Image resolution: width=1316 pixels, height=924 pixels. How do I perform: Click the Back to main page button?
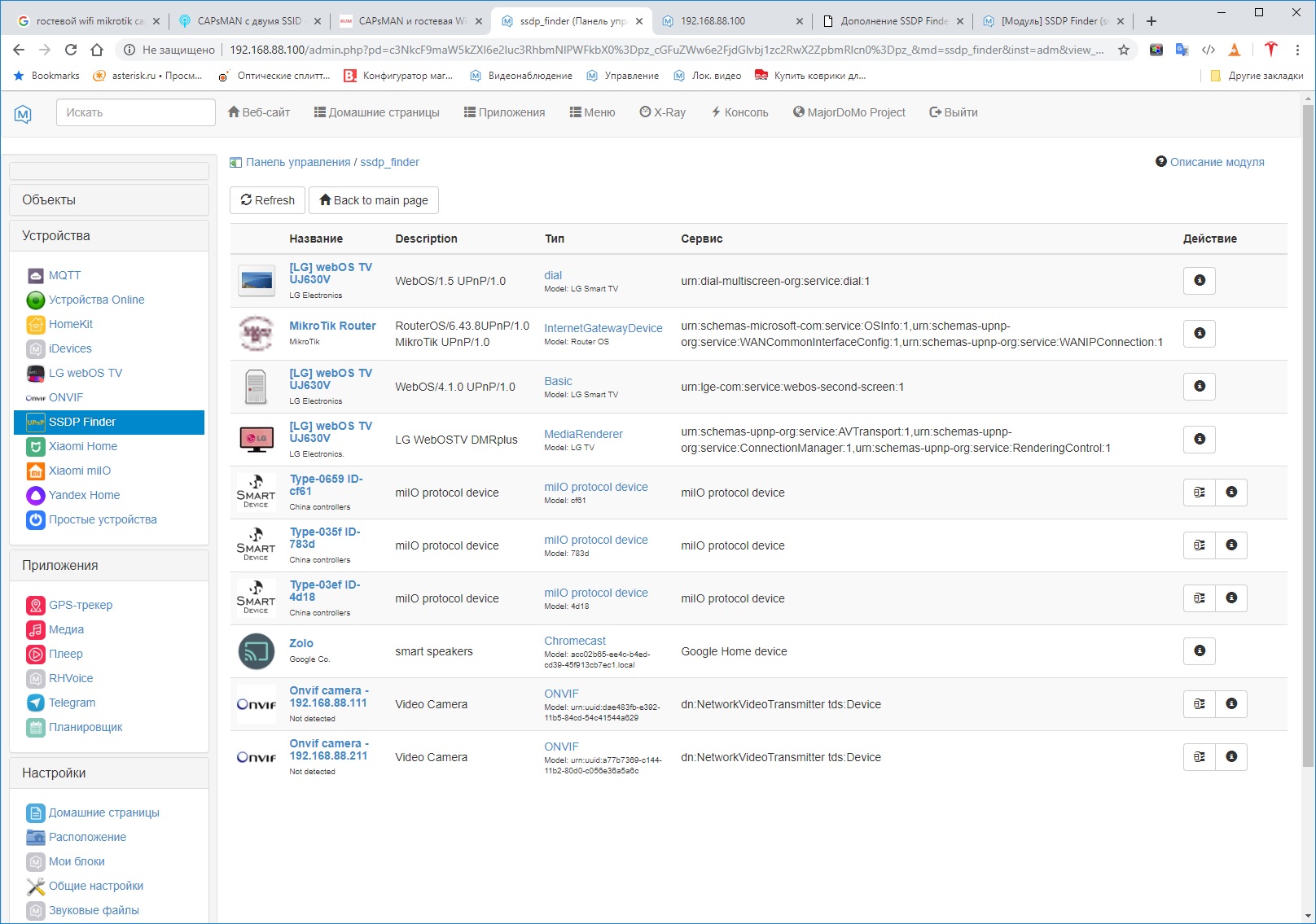click(374, 200)
